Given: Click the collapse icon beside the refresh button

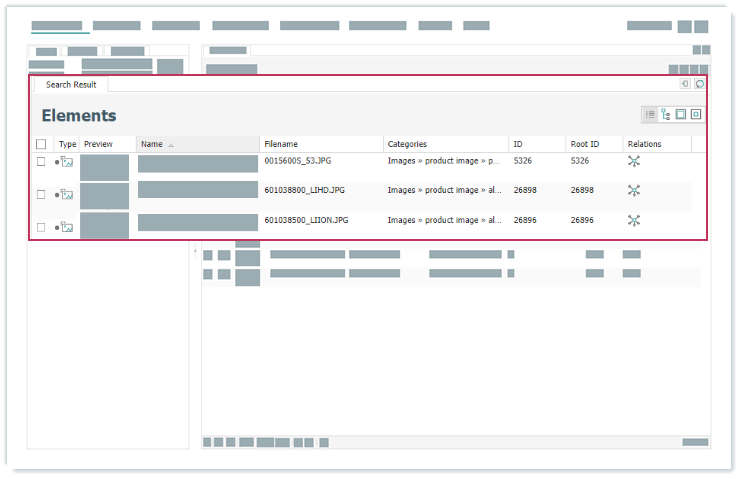Looking at the screenshot, I should [x=685, y=85].
